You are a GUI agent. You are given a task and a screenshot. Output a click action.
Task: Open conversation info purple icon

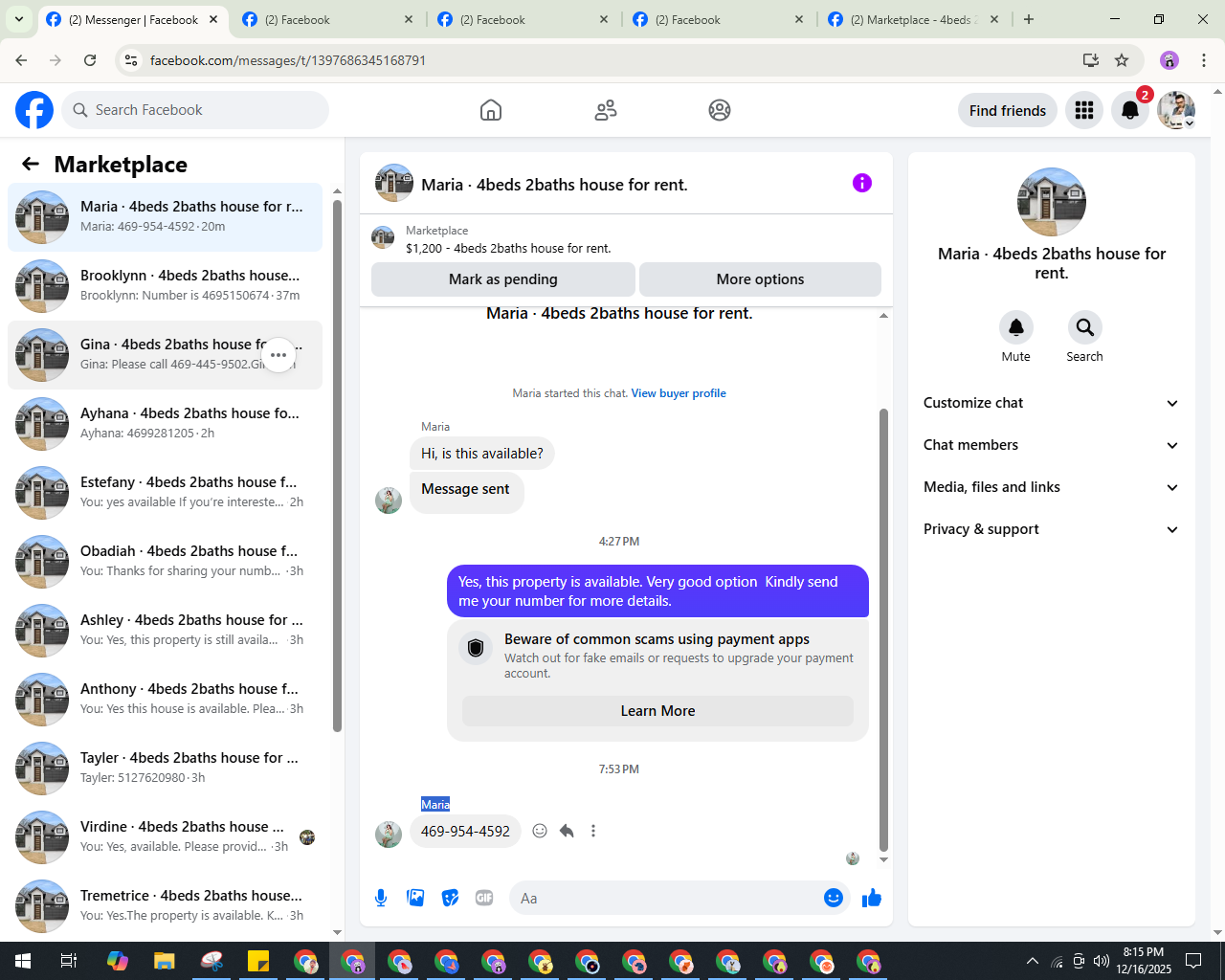coord(862,183)
